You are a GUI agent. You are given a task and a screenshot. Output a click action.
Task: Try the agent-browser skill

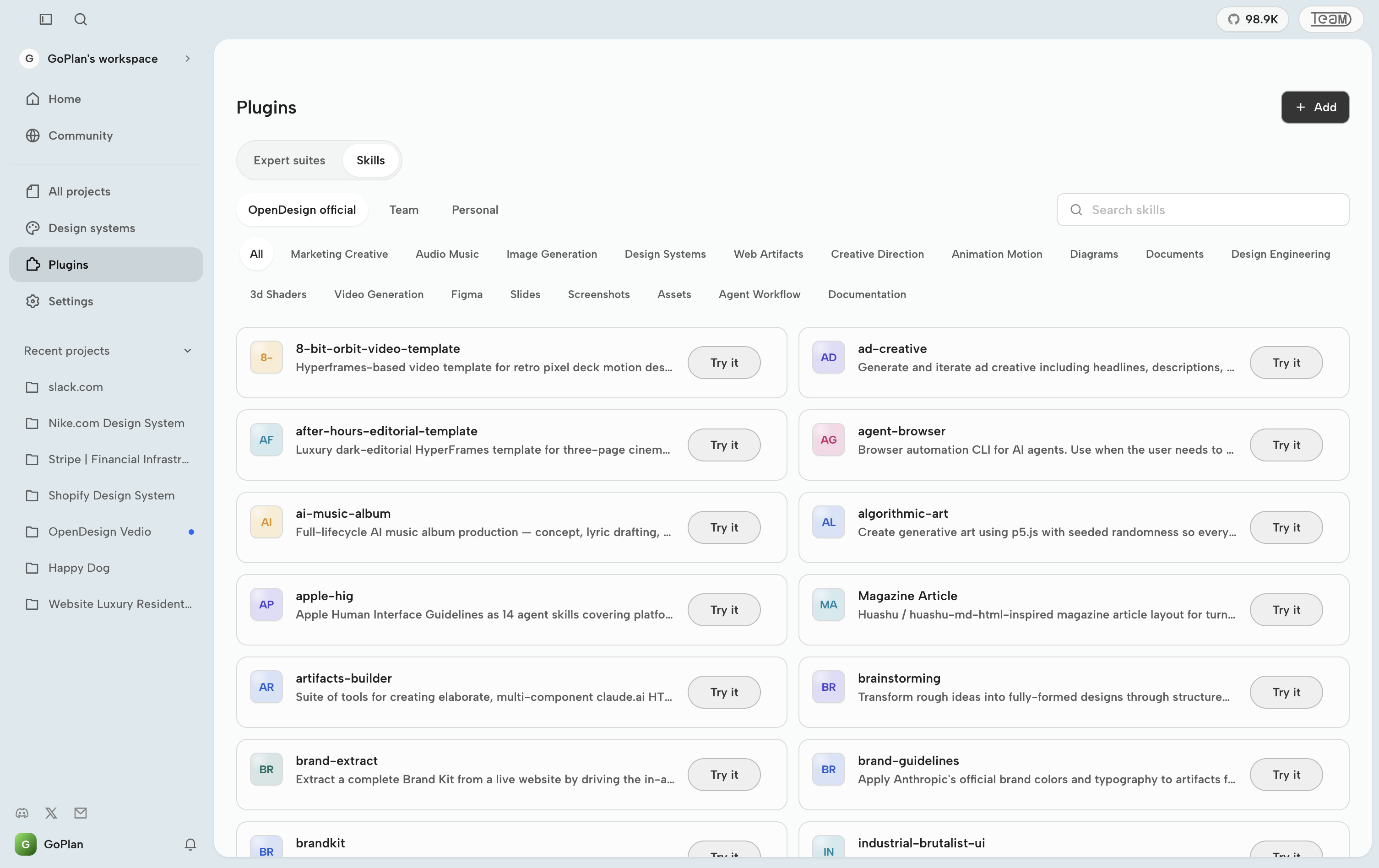click(1287, 445)
